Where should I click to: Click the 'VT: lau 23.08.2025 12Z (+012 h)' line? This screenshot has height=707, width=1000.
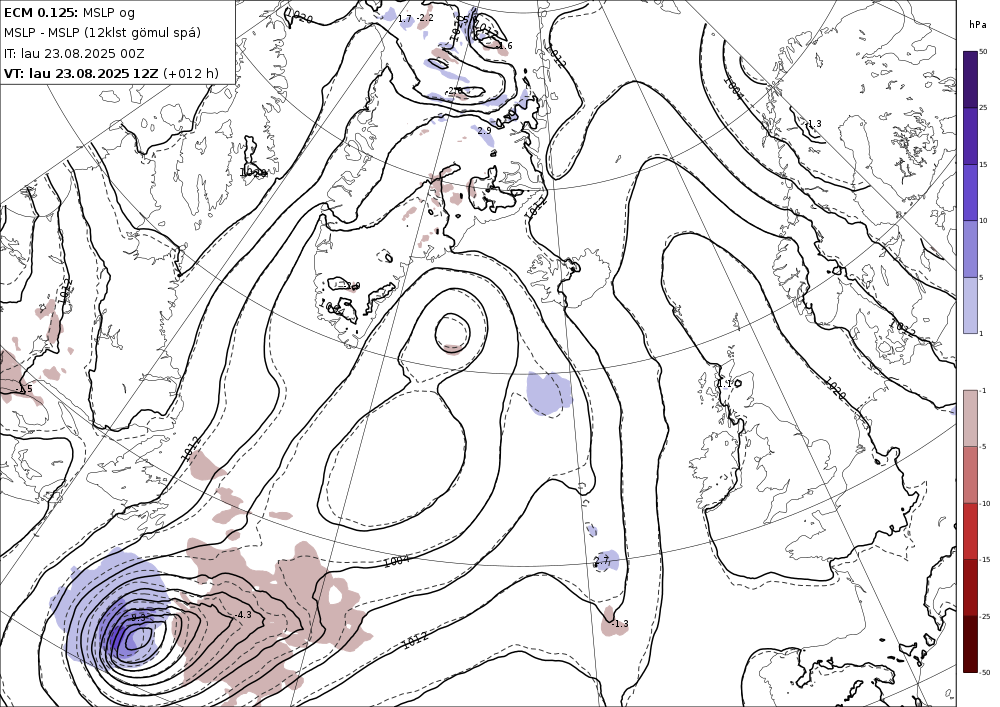(x=111, y=73)
